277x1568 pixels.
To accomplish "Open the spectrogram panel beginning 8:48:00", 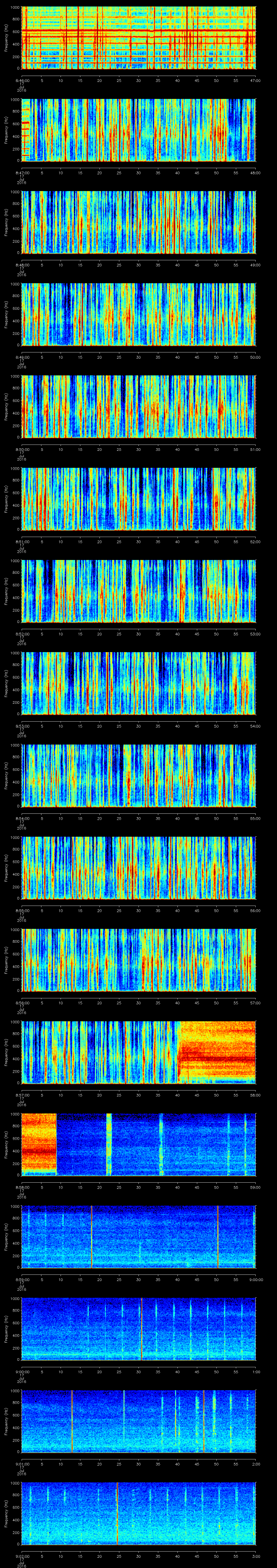I will [139, 222].
